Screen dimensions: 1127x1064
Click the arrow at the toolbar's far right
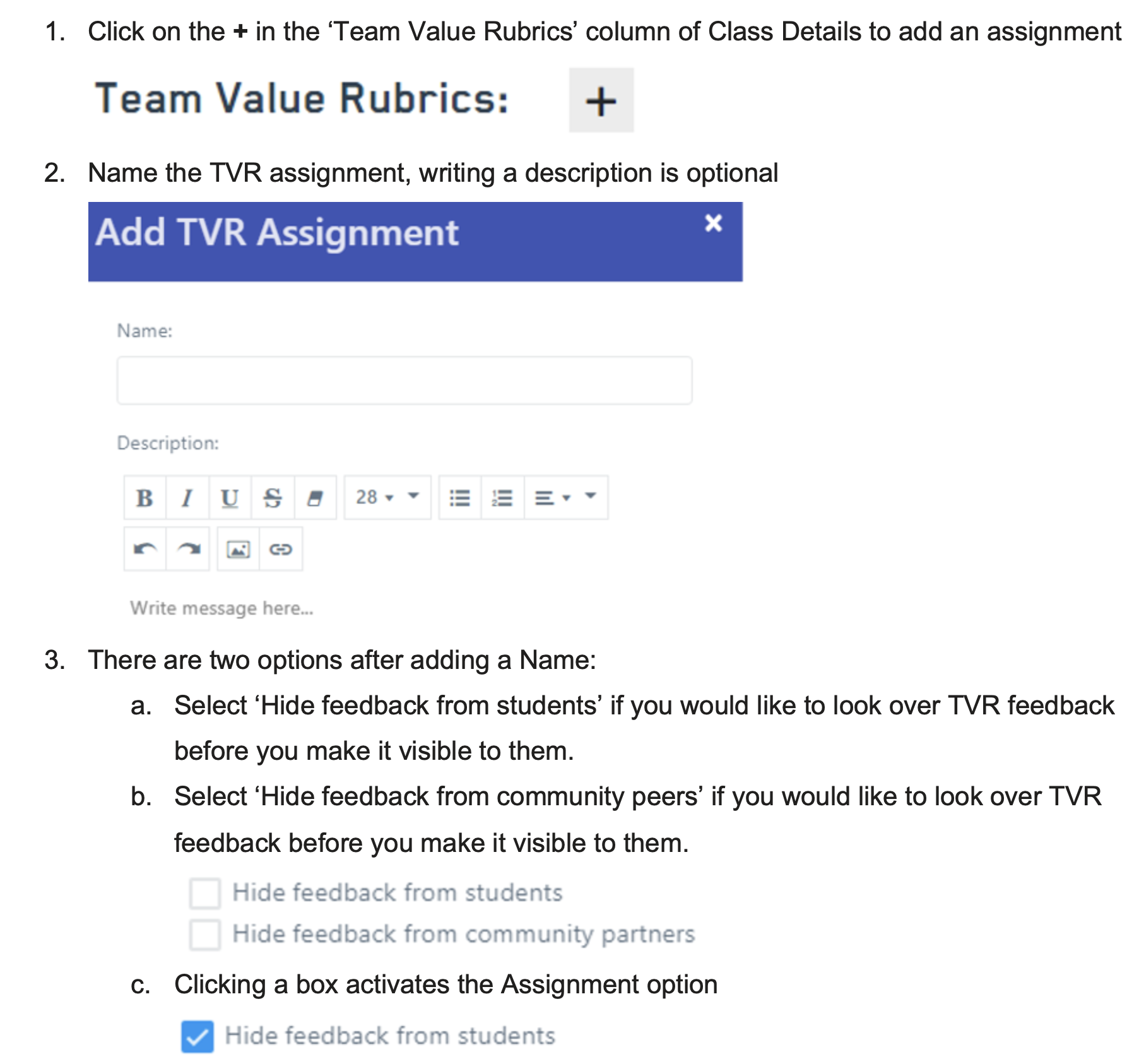[x=591, y=496]
